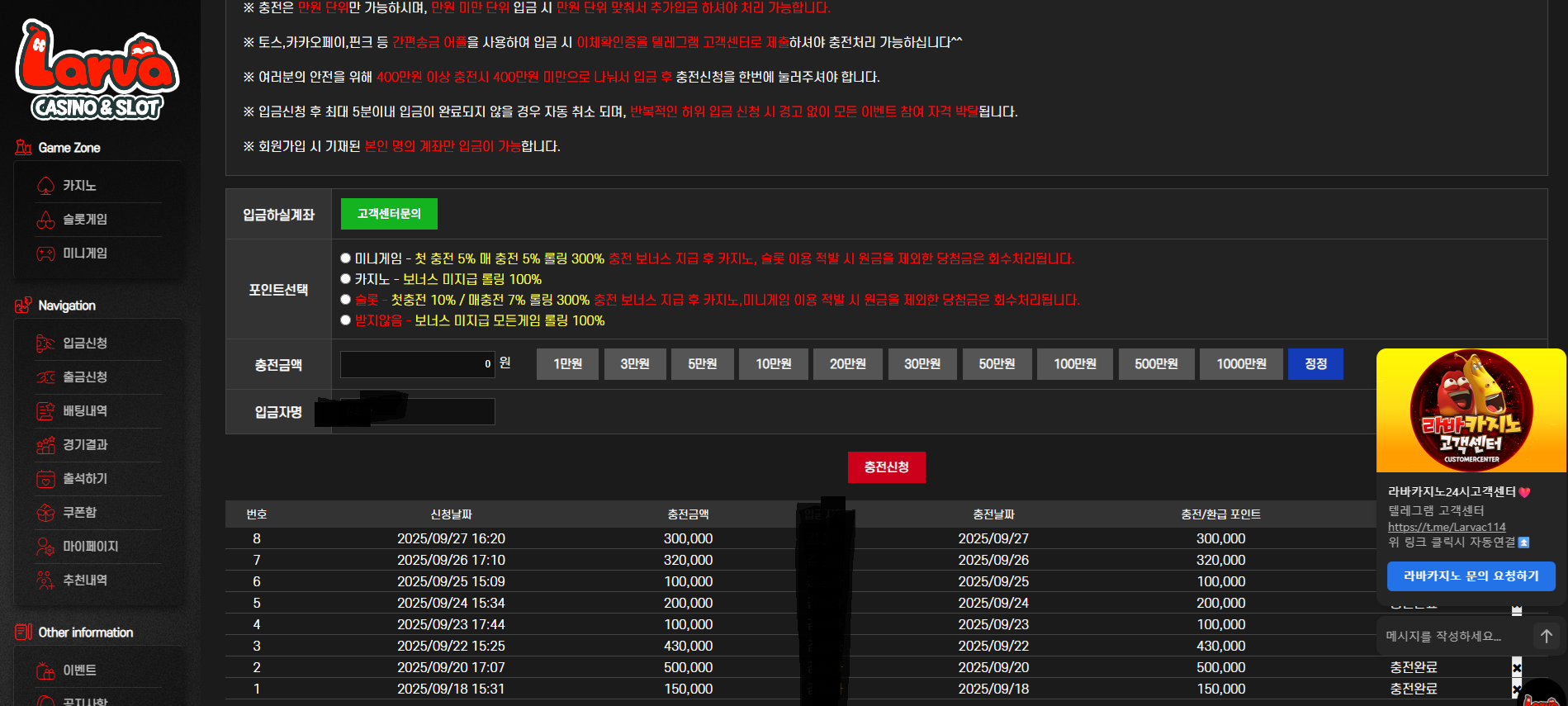The image size is (1568, 706).
Task: Click the 슬롯게임 cherry icon
Action: pyautogui.click(x=45, y=220)
